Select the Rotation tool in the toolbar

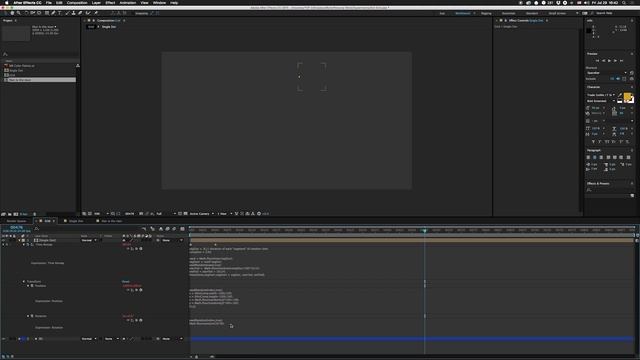[27, 13]
